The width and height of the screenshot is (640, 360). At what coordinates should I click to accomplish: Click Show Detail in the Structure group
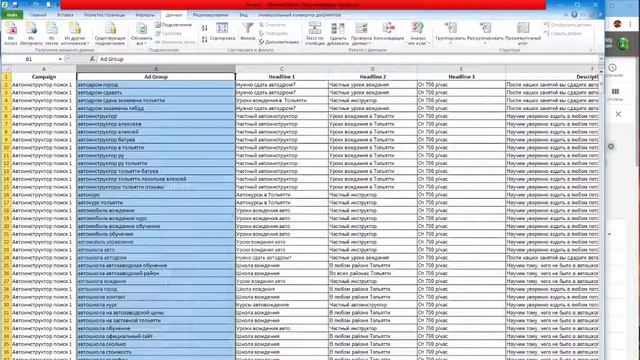(567, 25)
